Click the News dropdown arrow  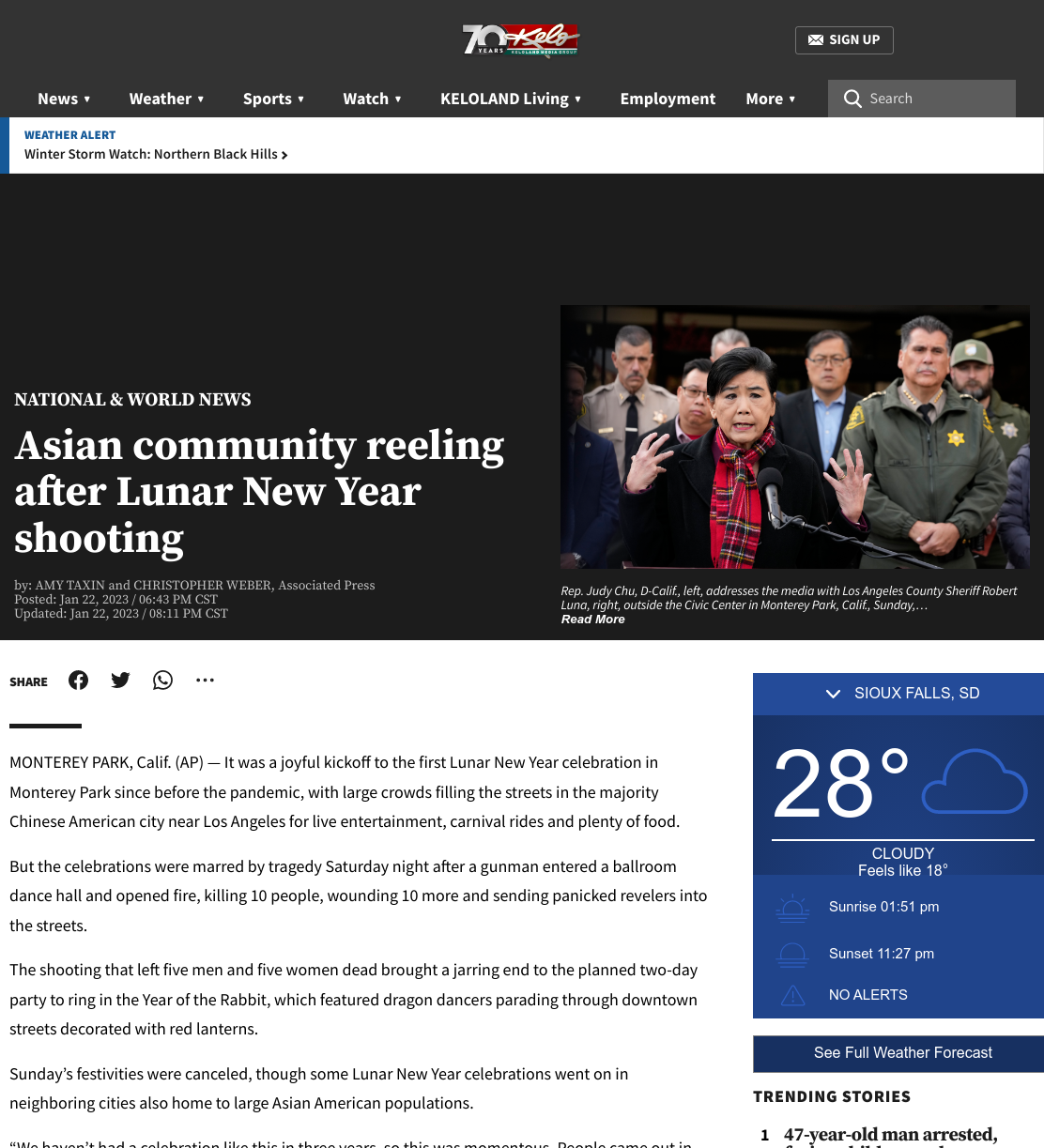(87, 99)
